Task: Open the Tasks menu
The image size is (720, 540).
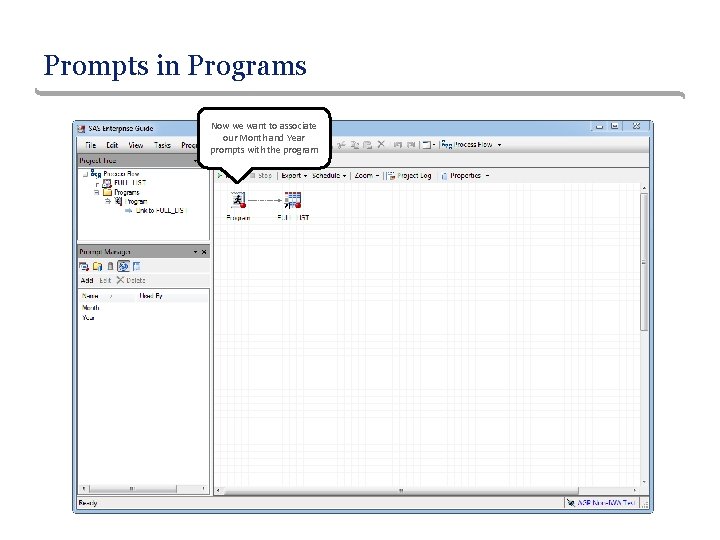Action: tap(162, 145)
